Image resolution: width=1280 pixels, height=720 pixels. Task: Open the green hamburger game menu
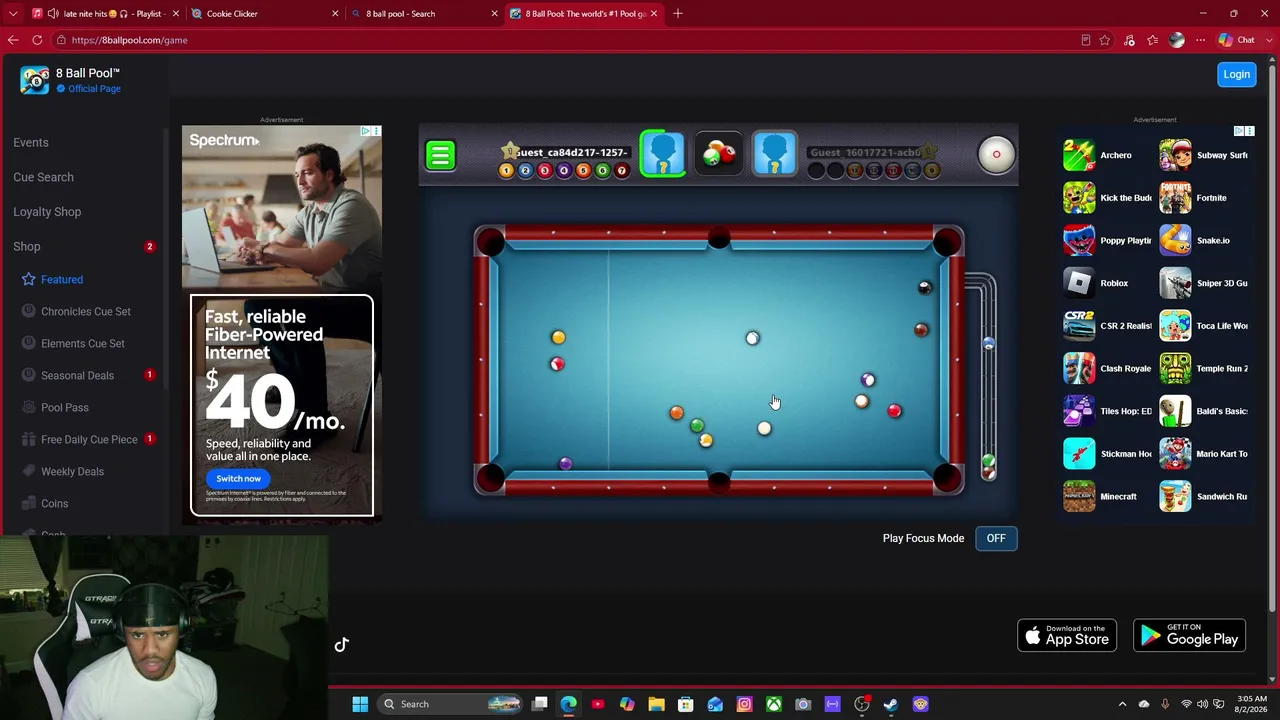click(x=440, y=155)
